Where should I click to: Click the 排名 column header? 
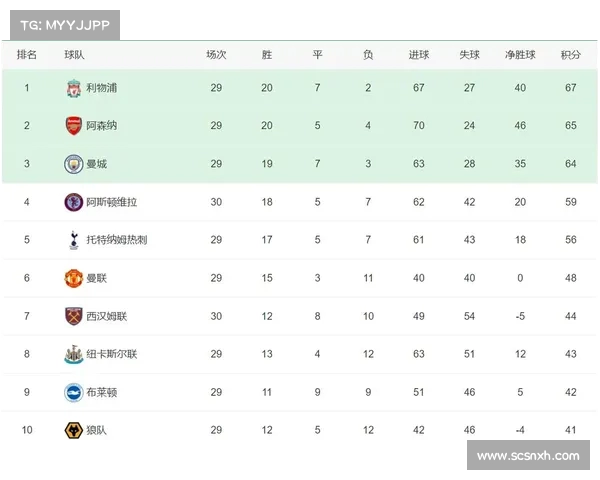click(x=27, y=55)
